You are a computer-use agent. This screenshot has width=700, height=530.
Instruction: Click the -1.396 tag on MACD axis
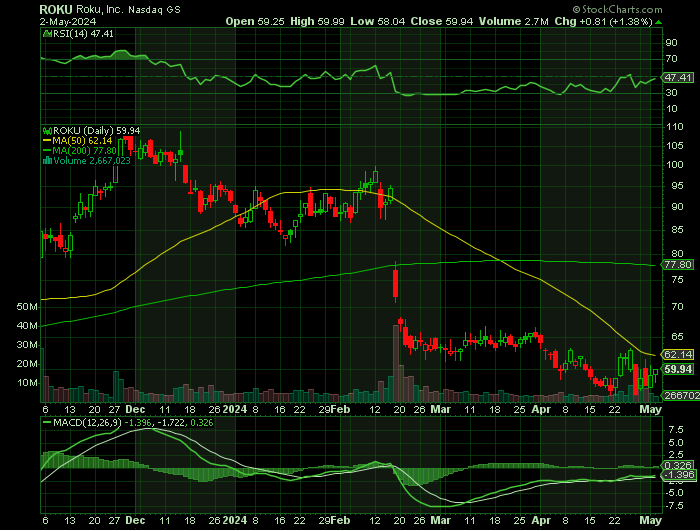[679, 475]
